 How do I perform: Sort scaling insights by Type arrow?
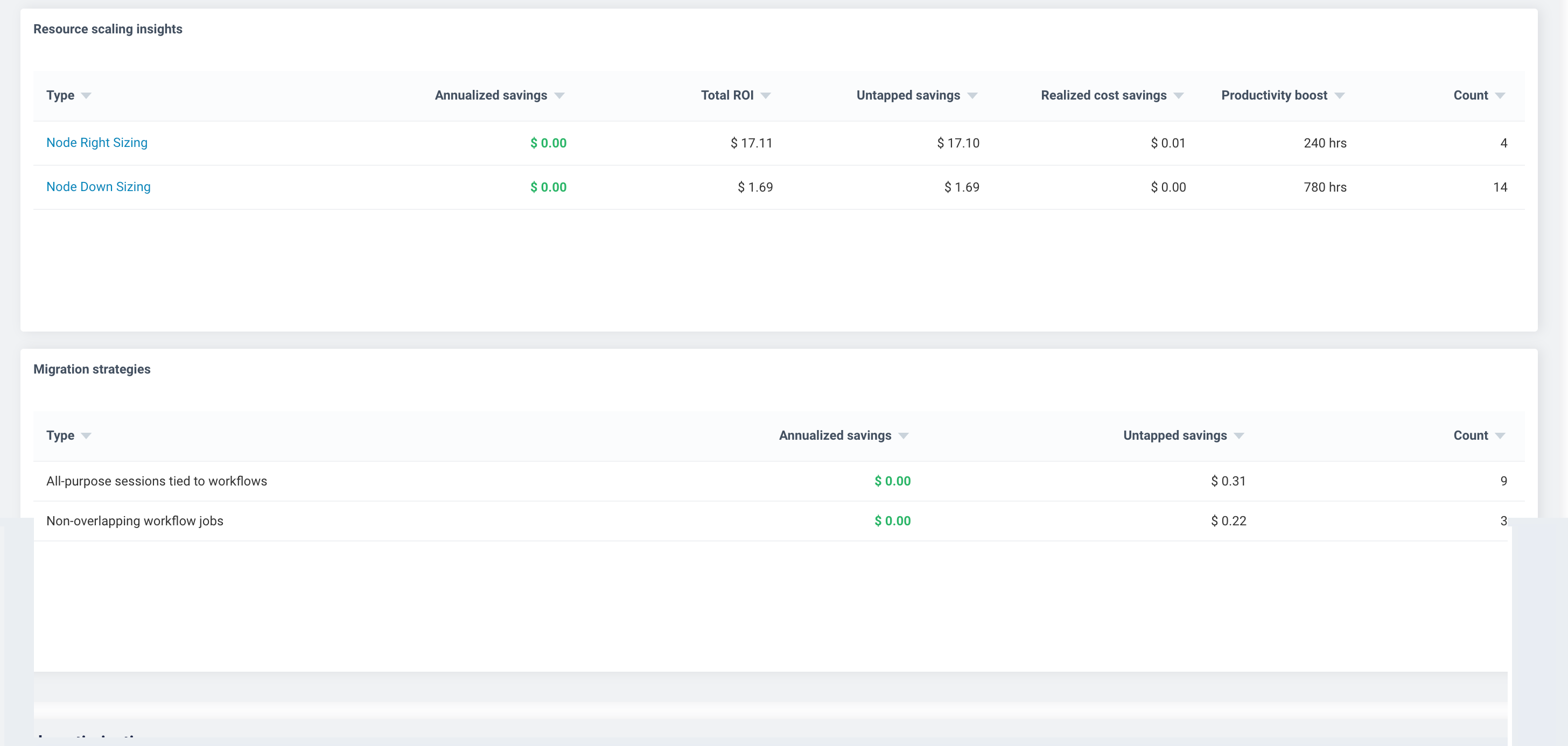[87, 95]
